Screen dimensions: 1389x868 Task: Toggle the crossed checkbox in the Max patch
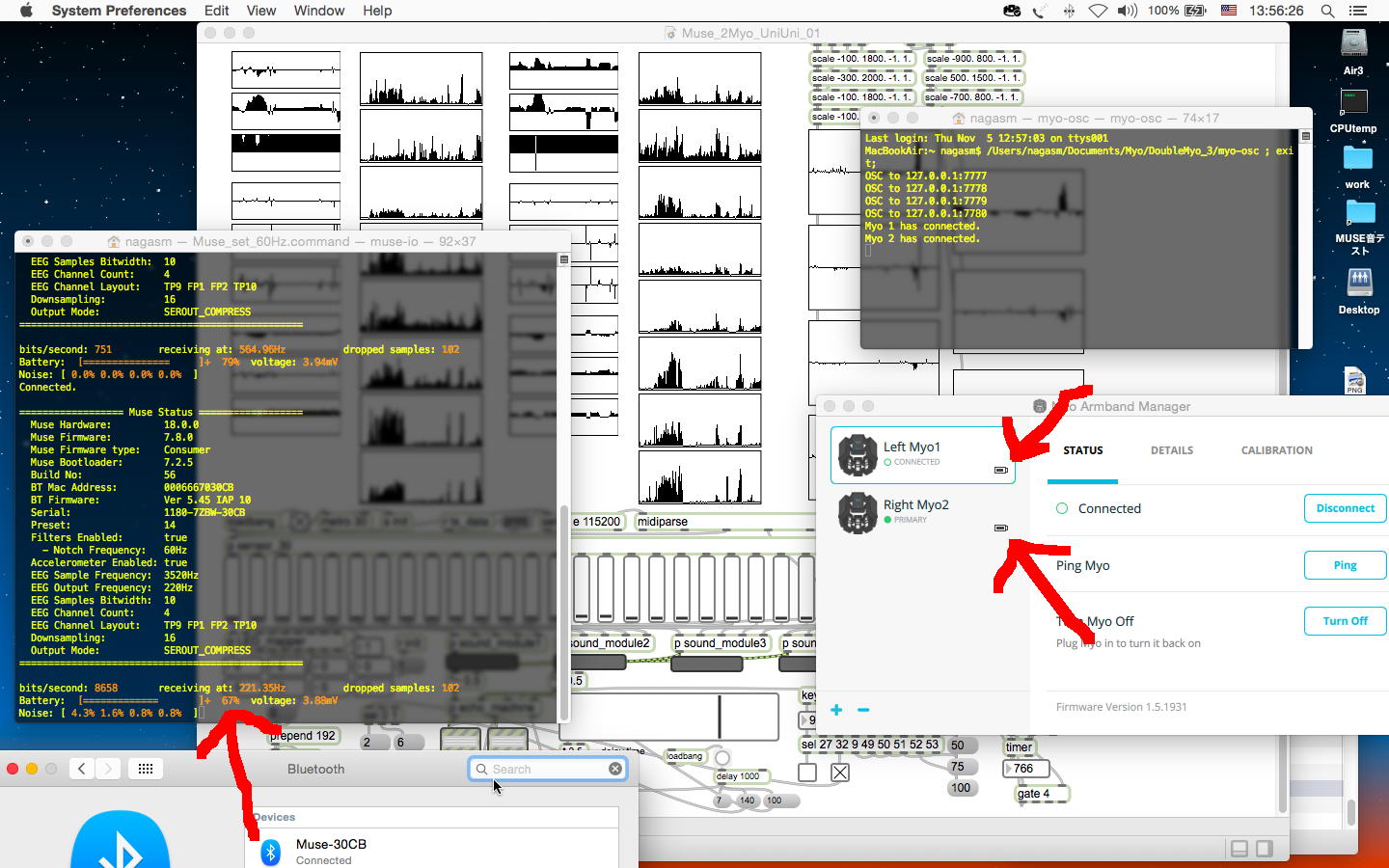click(x=840, y=773)
